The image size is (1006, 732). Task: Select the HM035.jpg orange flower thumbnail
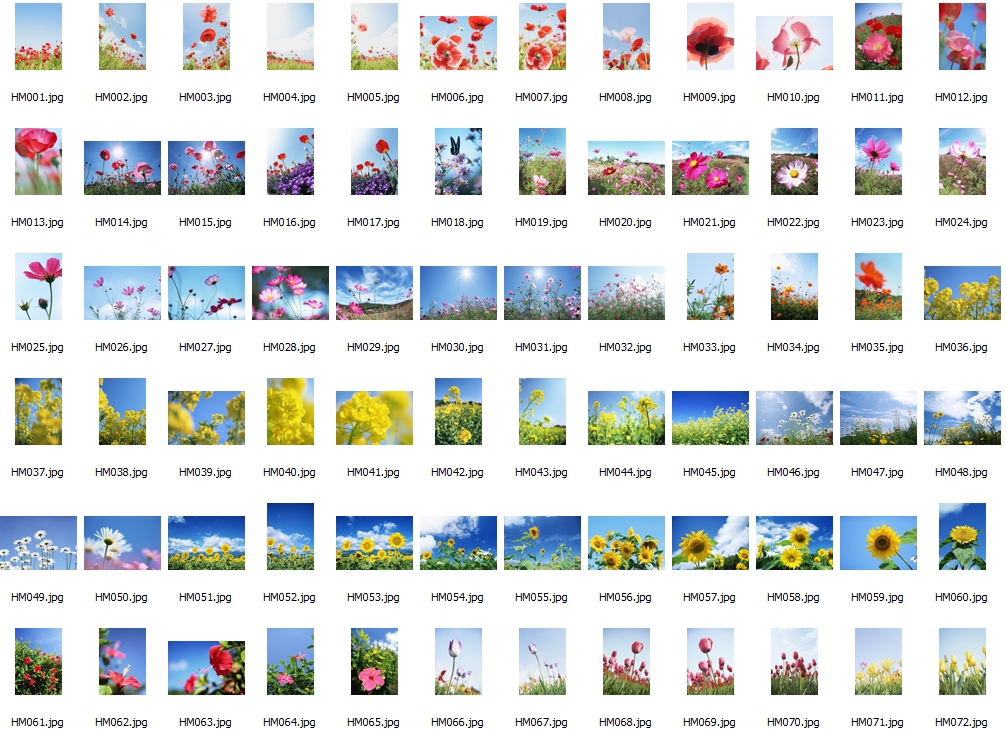coord(878,287)
